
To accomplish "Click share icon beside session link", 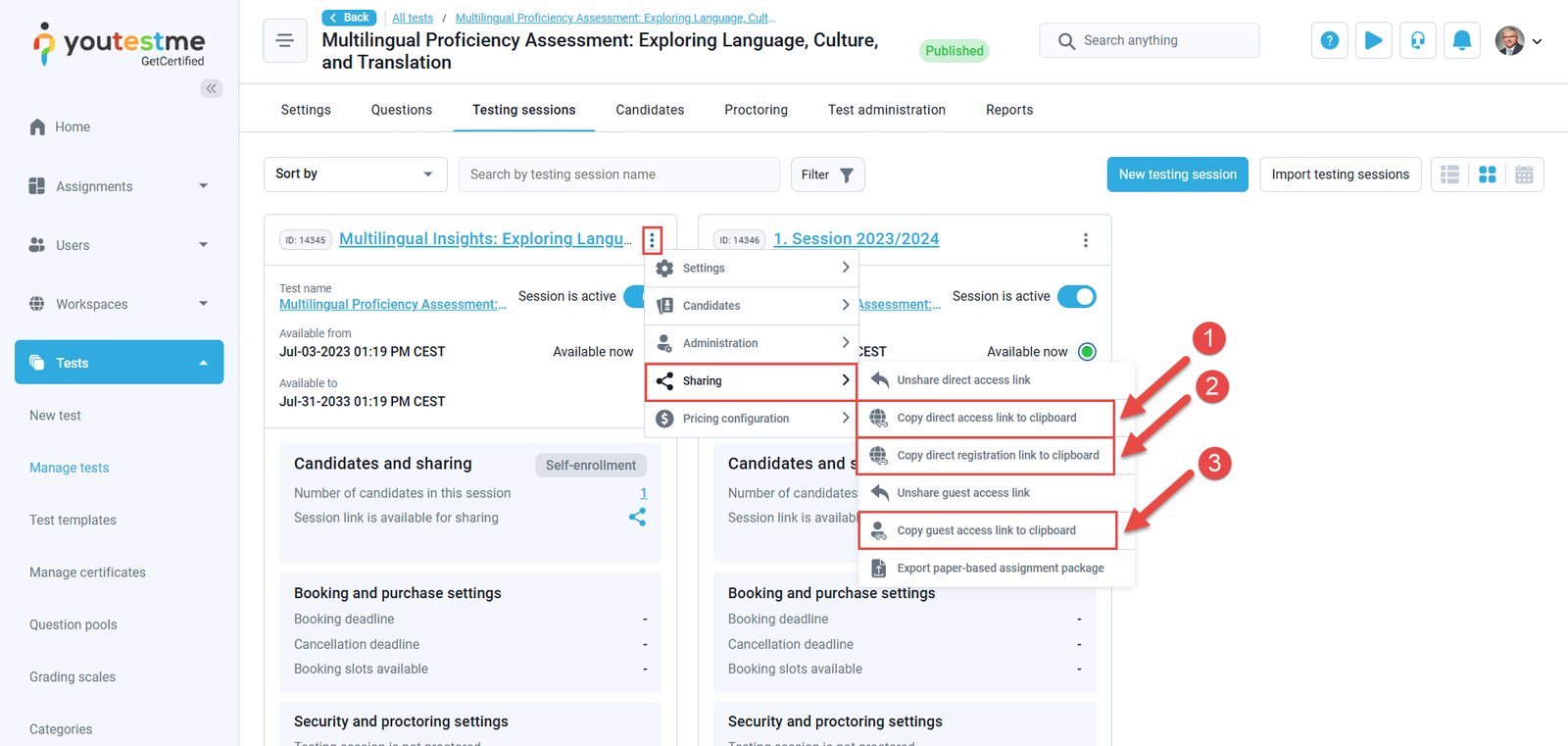I will click(637, 517).
